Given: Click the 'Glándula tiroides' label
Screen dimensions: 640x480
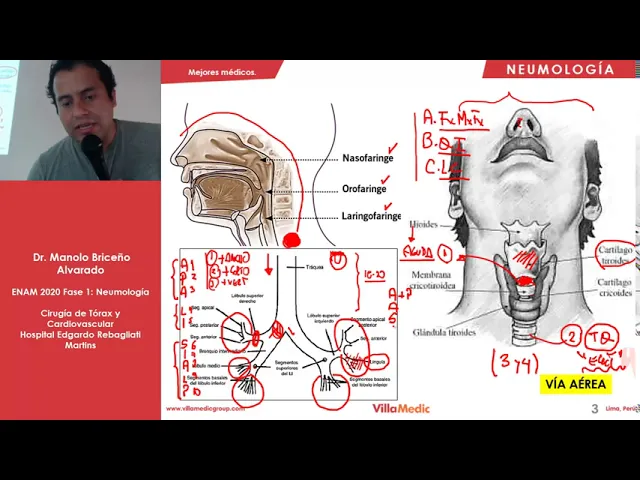Looking at the screenshot, I should pos(444,332).
